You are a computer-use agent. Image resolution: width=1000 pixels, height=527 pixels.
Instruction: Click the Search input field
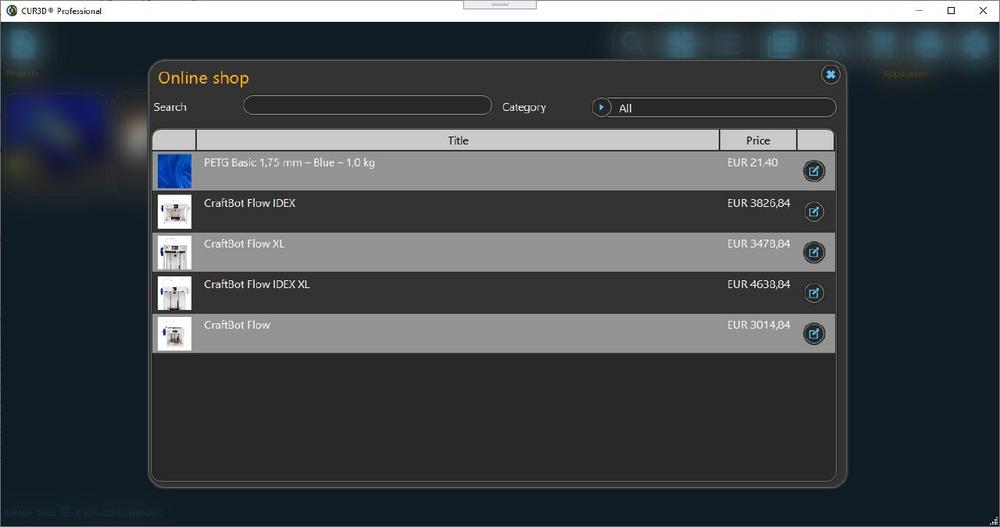click(x=367, y=105)
